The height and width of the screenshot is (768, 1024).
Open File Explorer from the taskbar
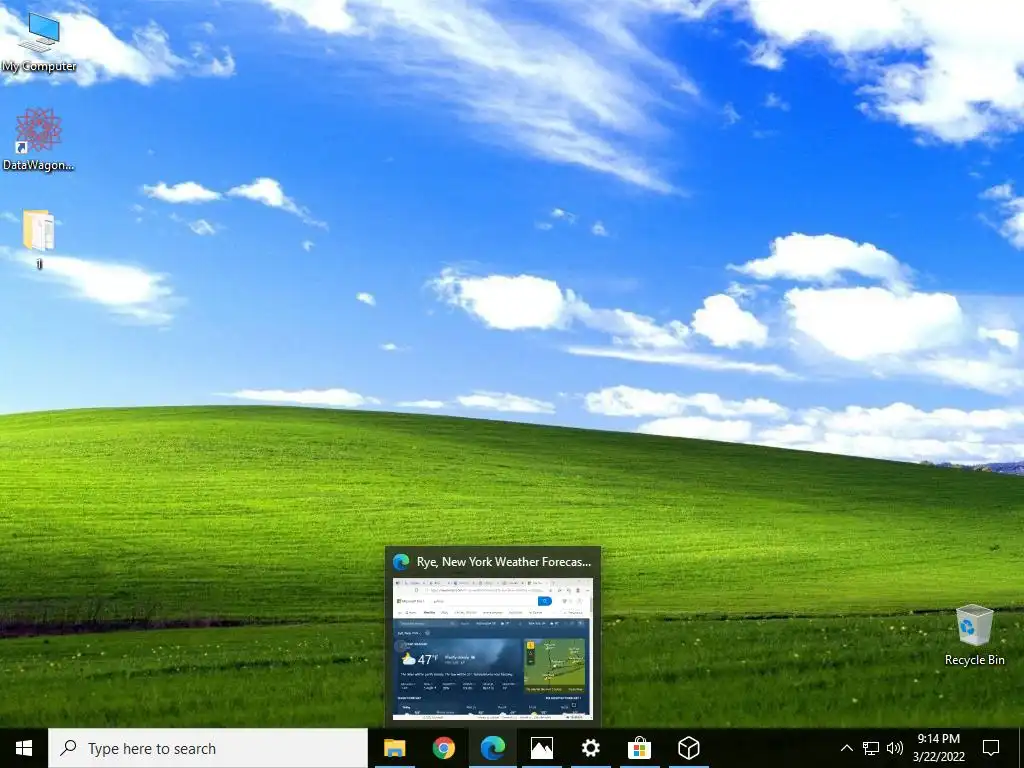coord(394,748)
